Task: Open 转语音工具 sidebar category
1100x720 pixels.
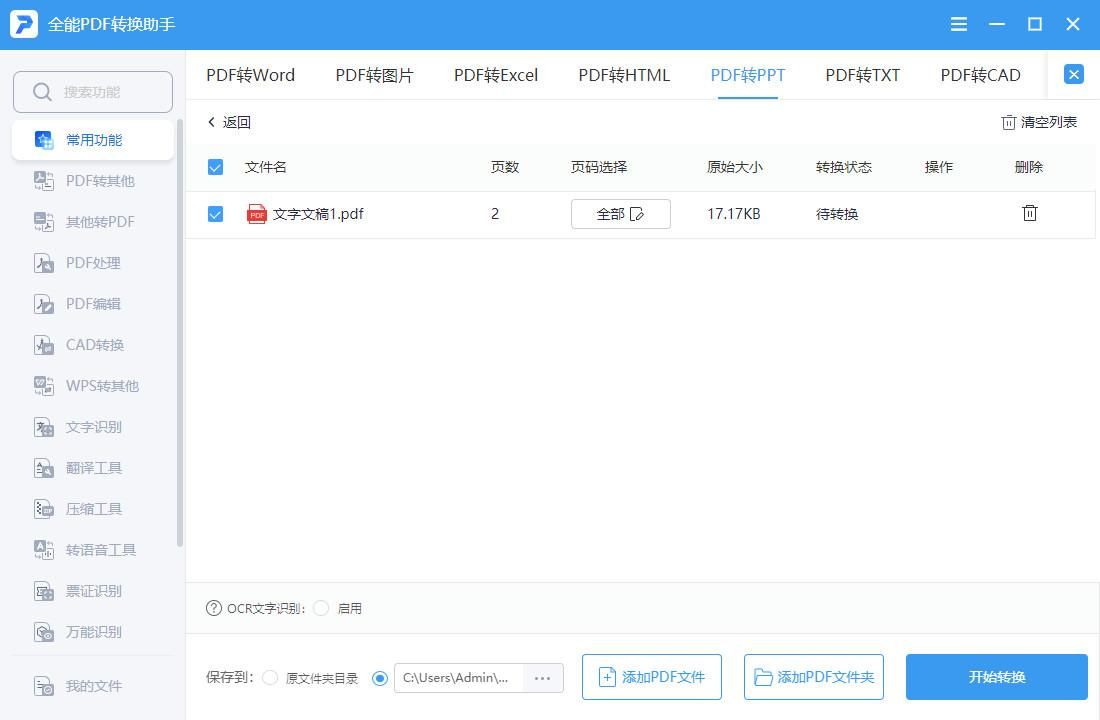Action: [93, 549]
